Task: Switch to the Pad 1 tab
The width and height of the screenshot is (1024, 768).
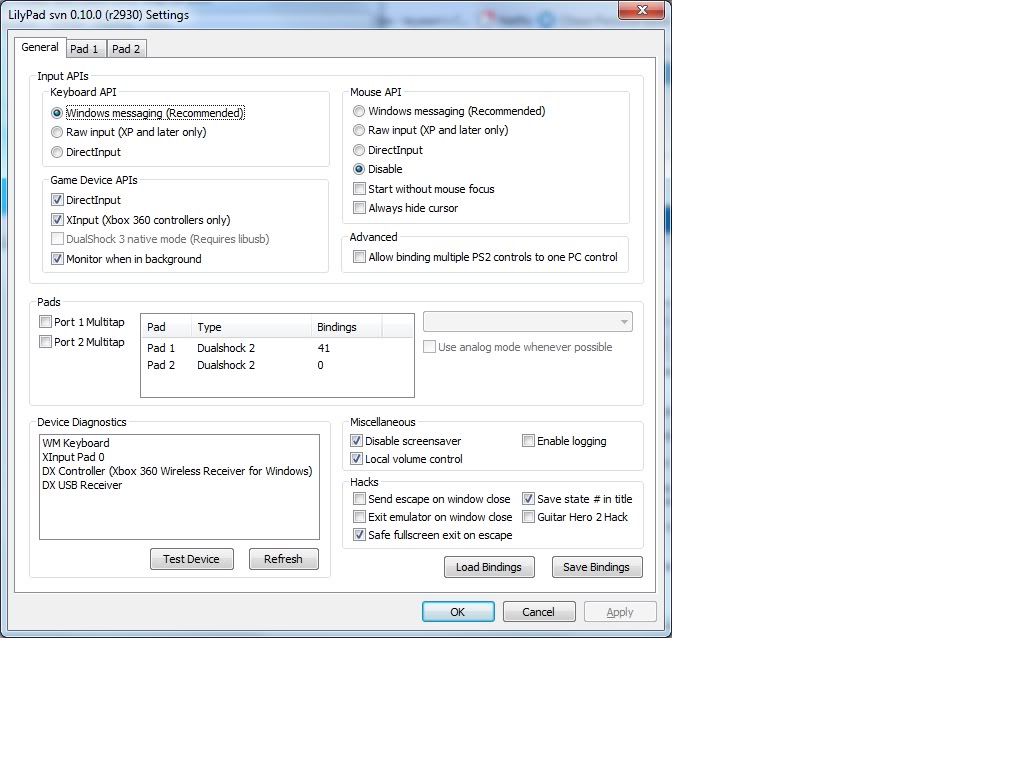Action: [84, 49]
